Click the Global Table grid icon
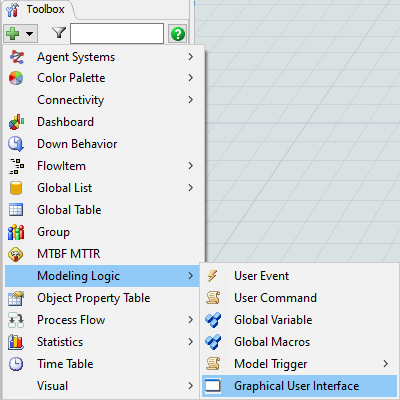The width and height of the screenshot is (400, 400). (x=16, y=210)
